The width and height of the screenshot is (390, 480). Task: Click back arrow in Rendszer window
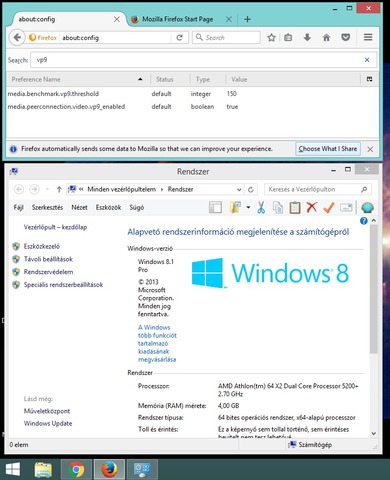[19, 189]
